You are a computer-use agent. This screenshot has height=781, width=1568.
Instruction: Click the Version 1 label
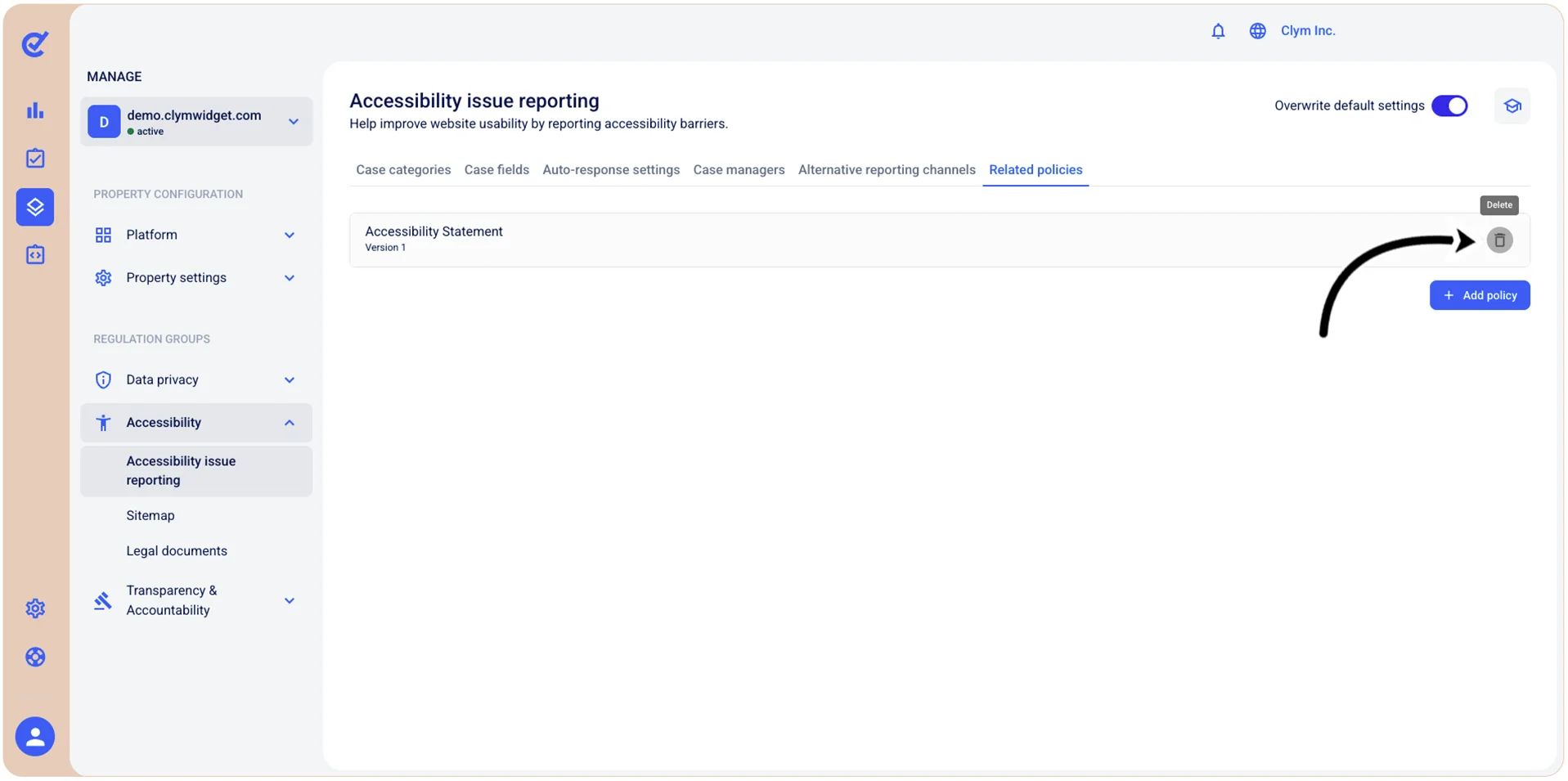[385, 248]
